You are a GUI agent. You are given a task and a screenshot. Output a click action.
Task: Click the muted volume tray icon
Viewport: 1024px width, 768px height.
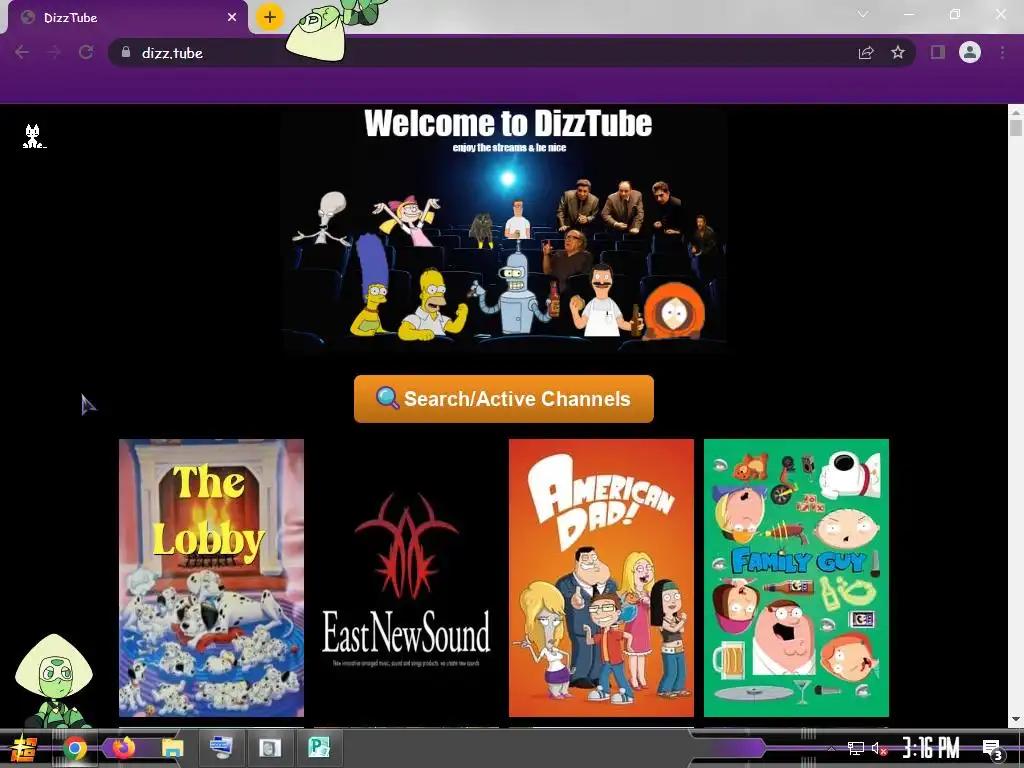click(879, 749)
